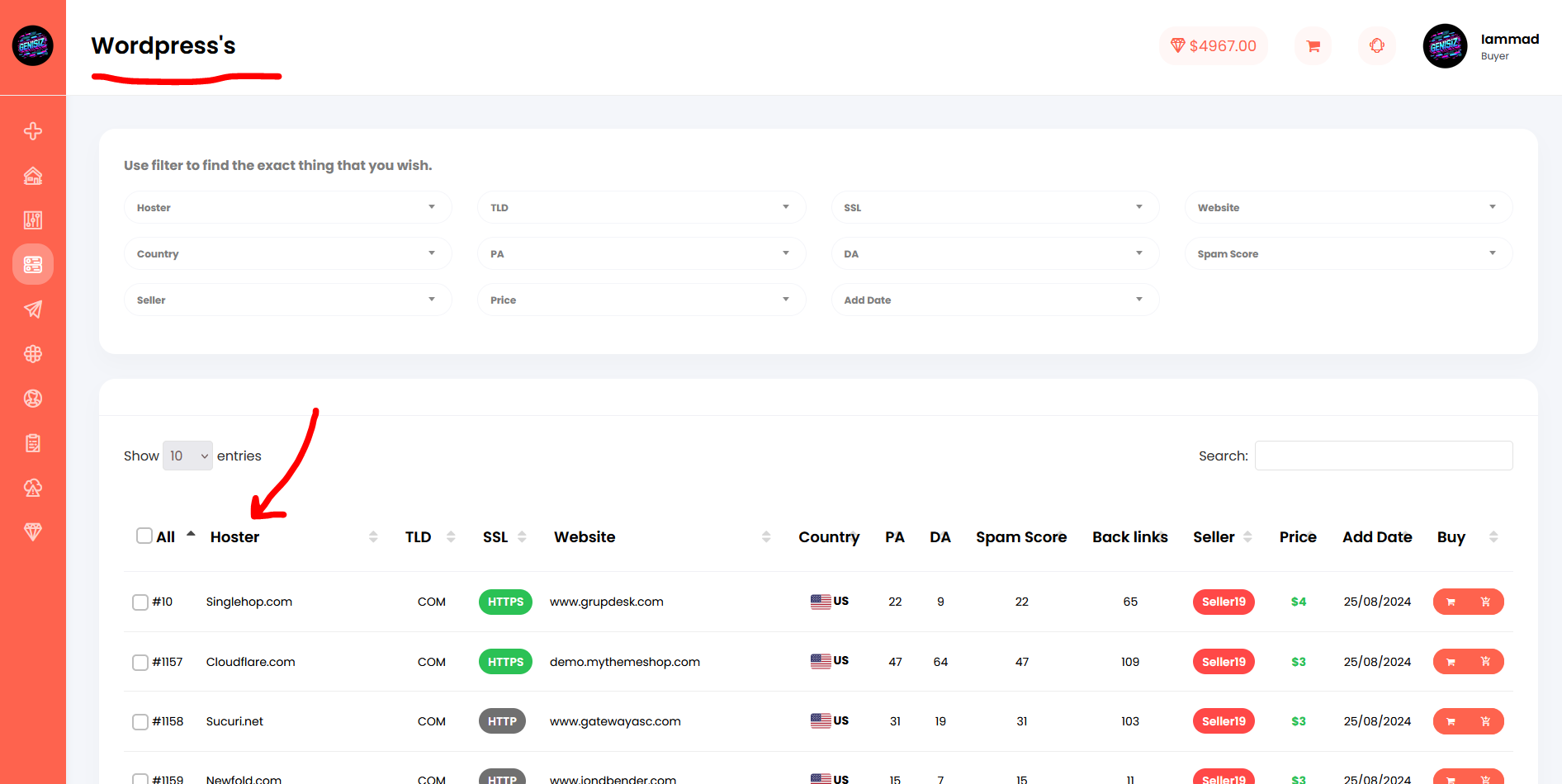Image resolution: width=1562 pixels, height=784 pixels.
Task: Check the All select checkbox
Action: pyautogui.click(x=144, y=536)
